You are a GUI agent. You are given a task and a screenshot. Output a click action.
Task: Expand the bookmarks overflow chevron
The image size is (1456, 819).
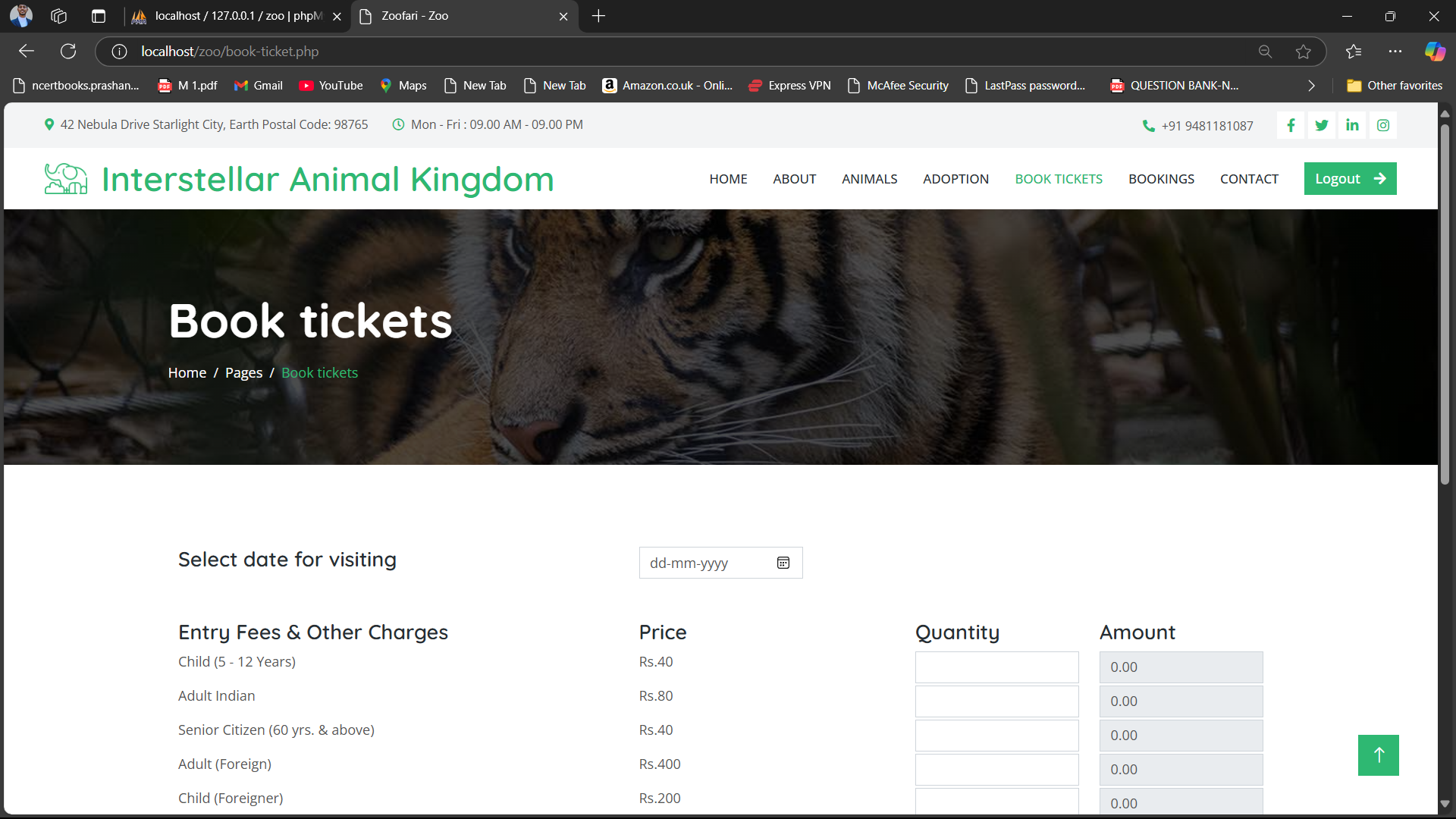coord(1311,86)
